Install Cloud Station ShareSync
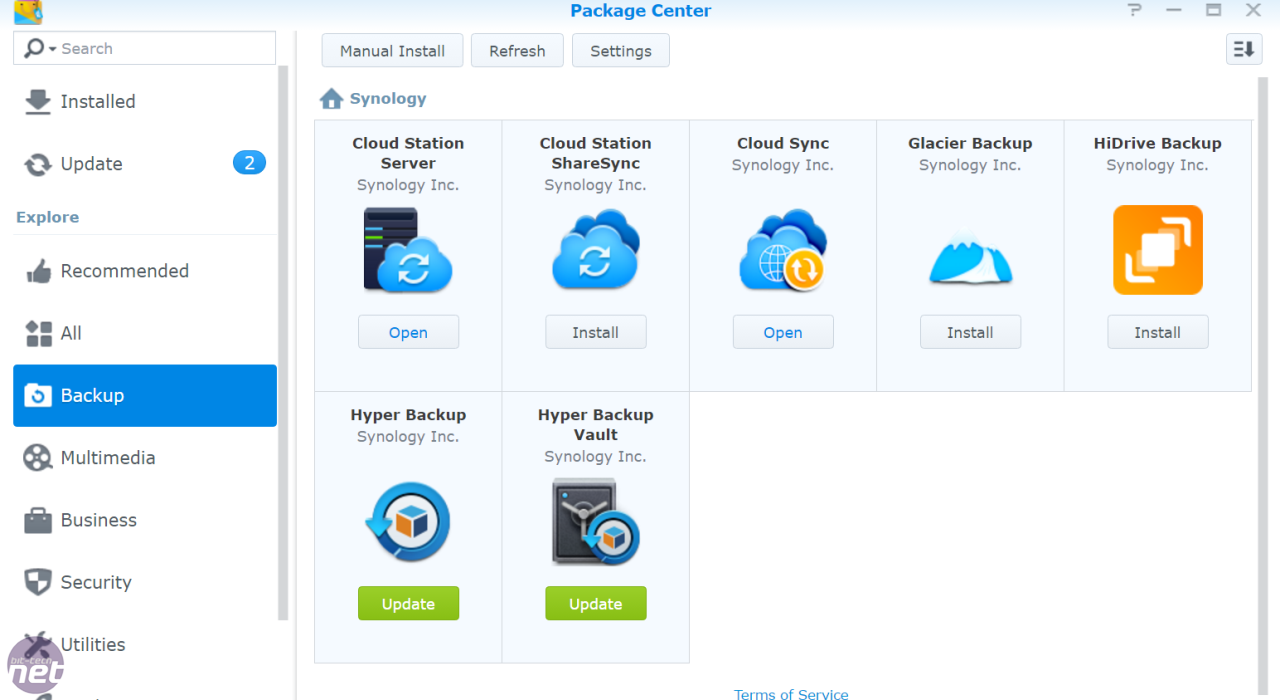Image resolution: width=1280 pixels, height=700 pixels. click(596, 332)
